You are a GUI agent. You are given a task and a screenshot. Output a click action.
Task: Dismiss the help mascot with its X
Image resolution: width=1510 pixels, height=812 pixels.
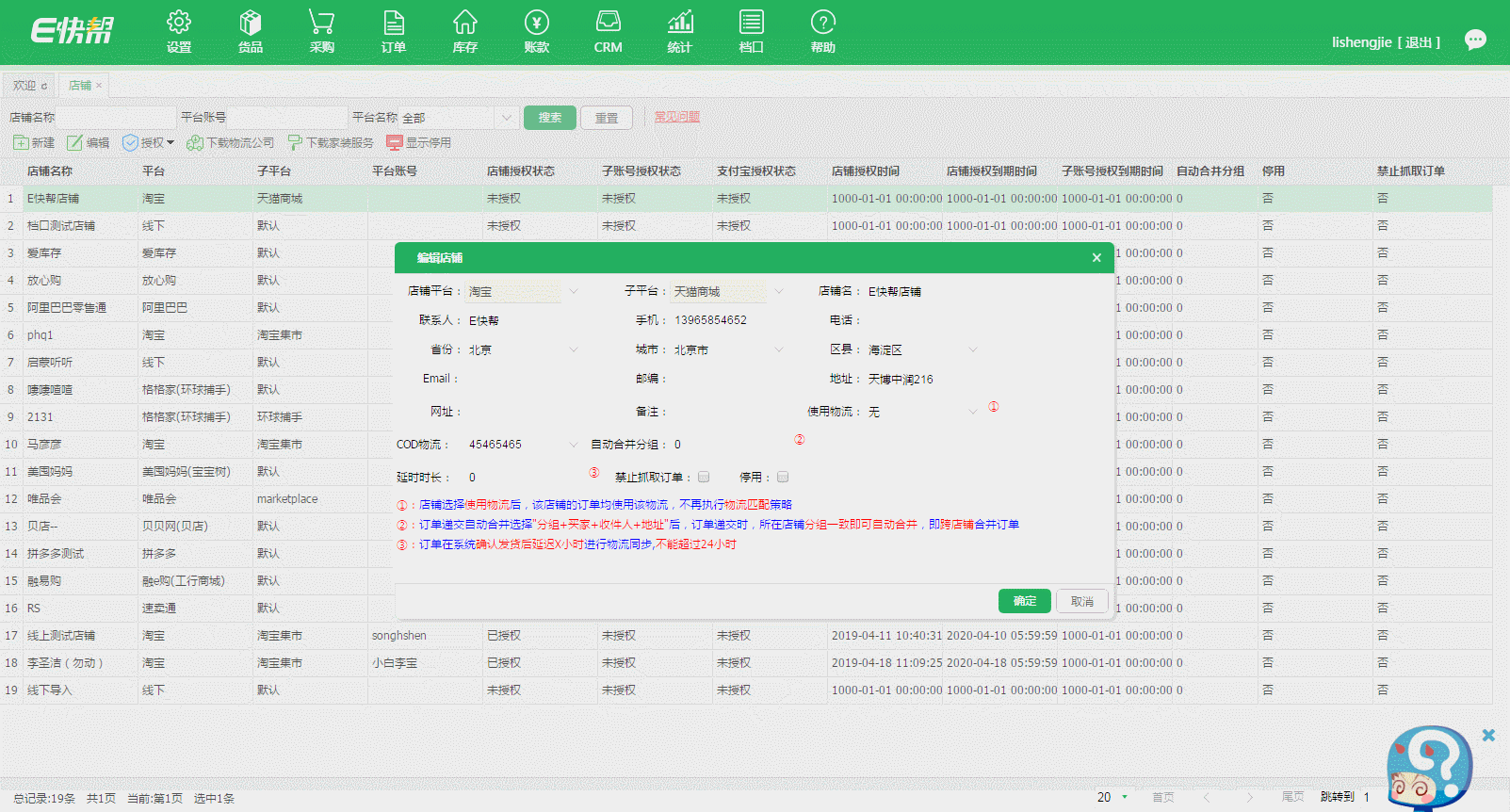tap(1488, 735)
